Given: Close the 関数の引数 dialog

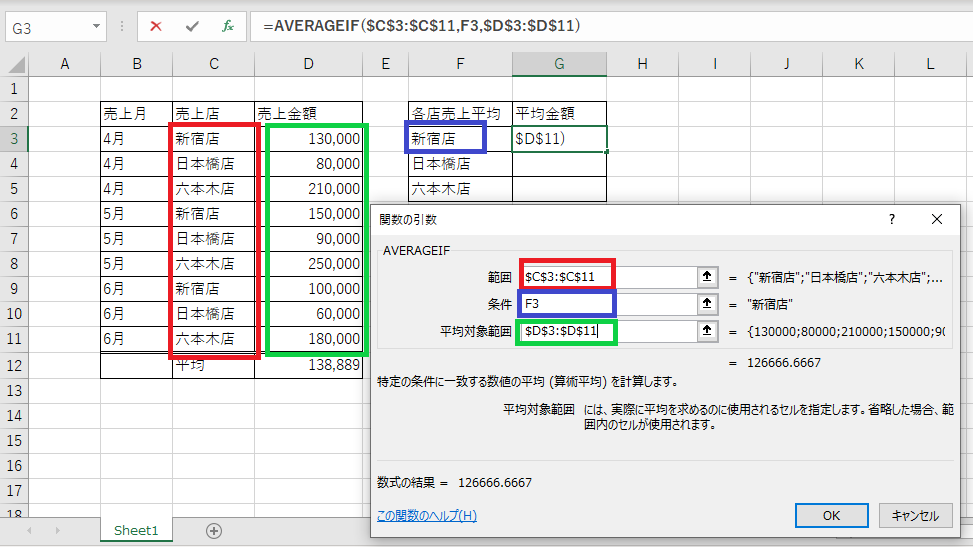Looking at the screenshot, I should click(937, 219).
